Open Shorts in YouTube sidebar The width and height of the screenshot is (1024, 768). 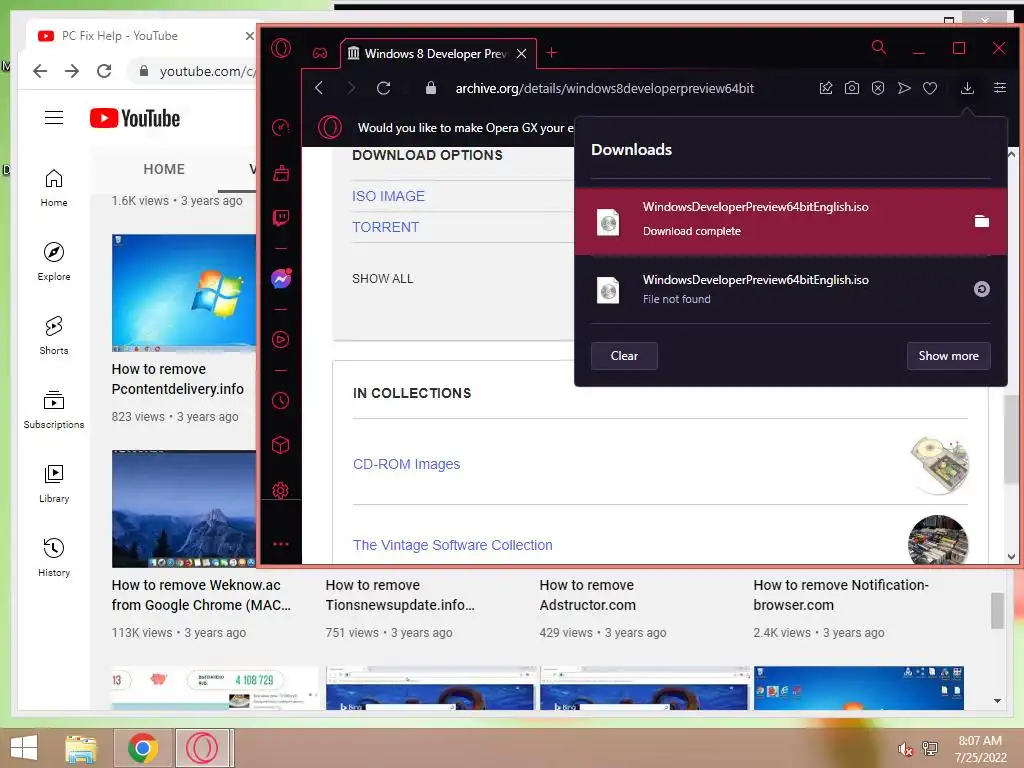click(x=54, y=335)
